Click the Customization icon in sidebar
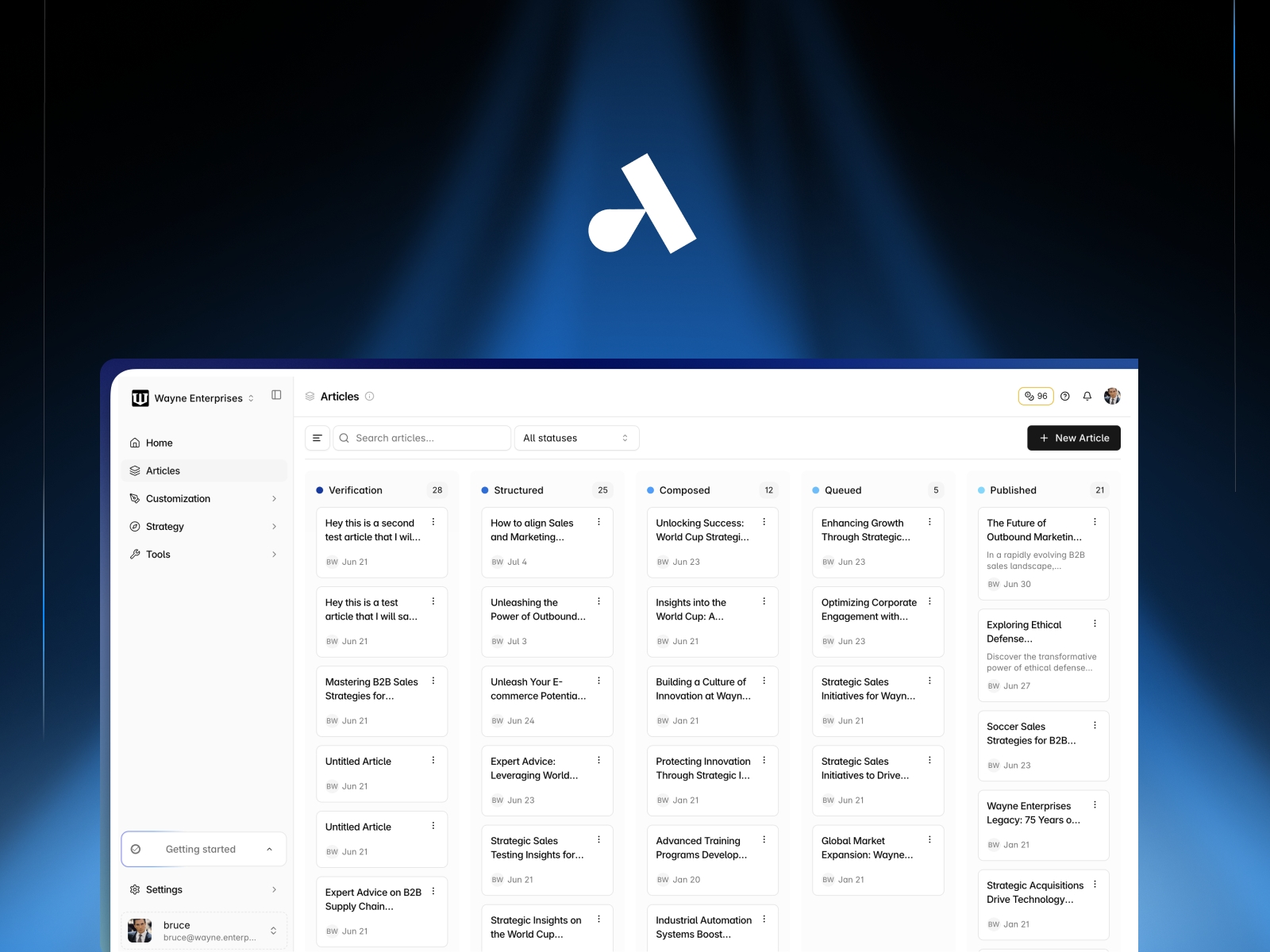1270x952 pixels. (x=136, y=498)
